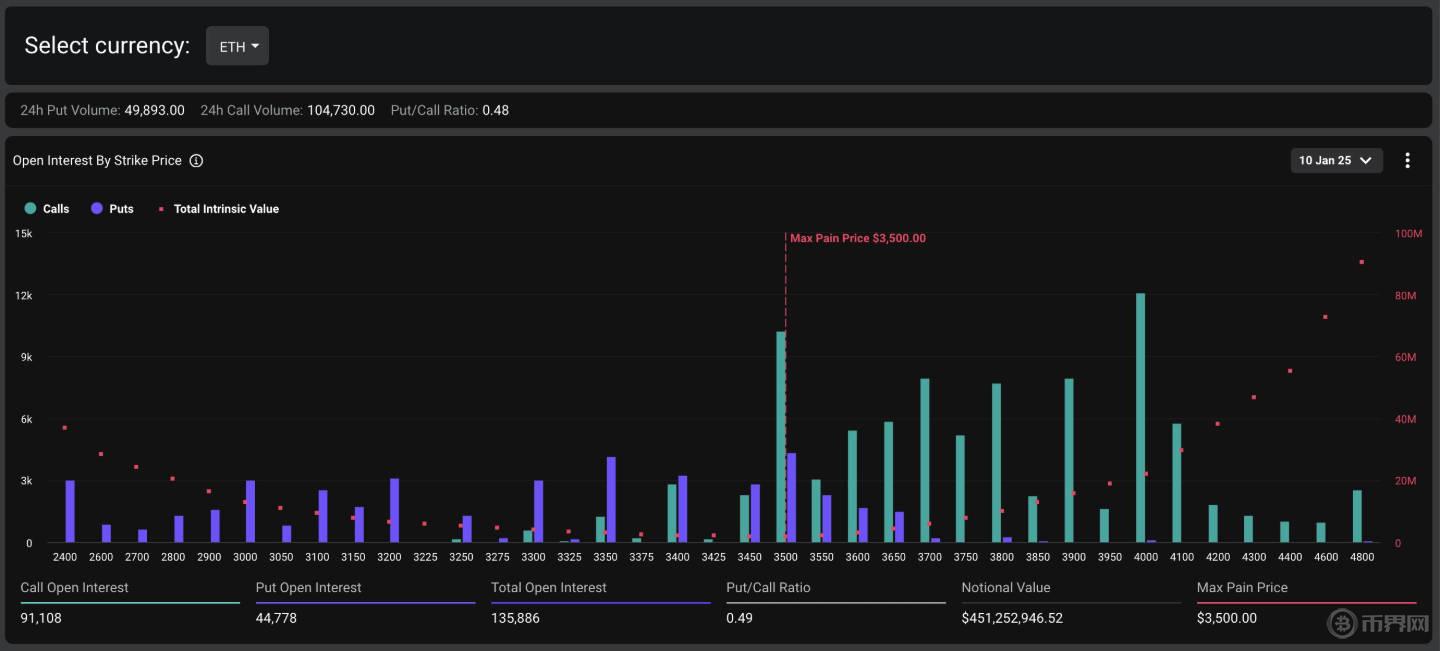Click the watermark logo in bottom-right corner

coord(1381,624)
